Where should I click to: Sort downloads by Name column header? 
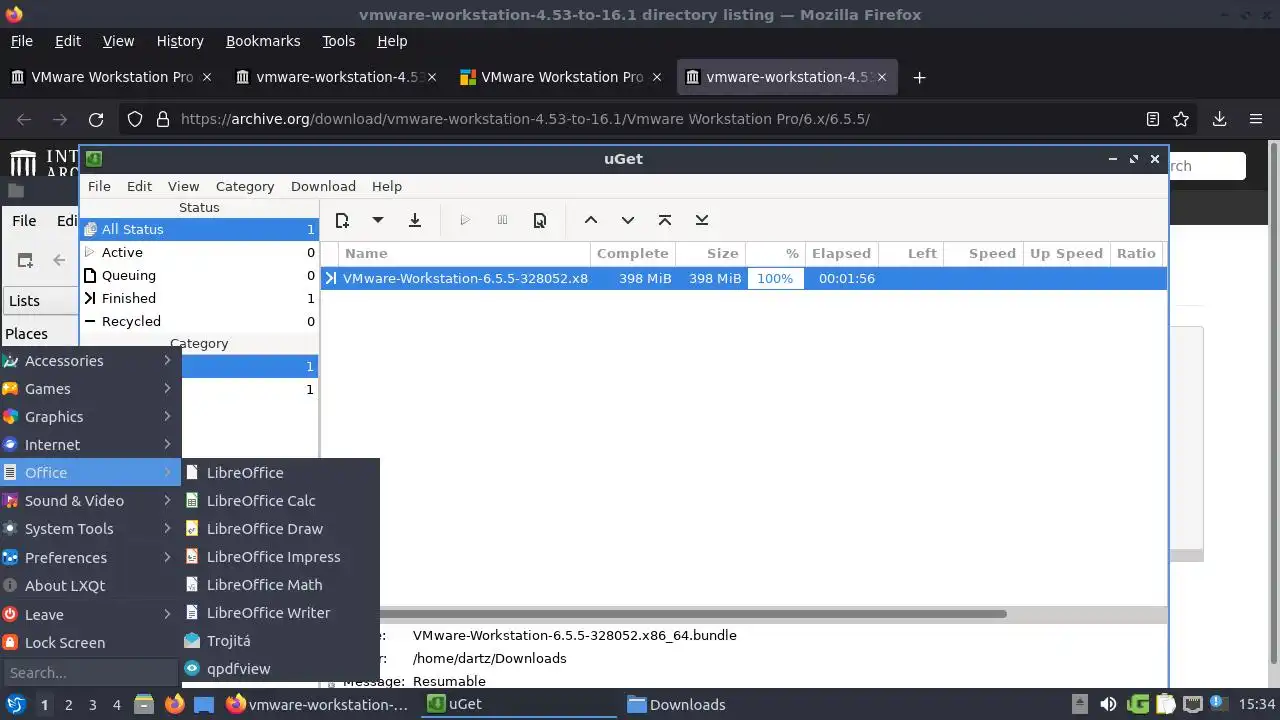click(465, 253)
